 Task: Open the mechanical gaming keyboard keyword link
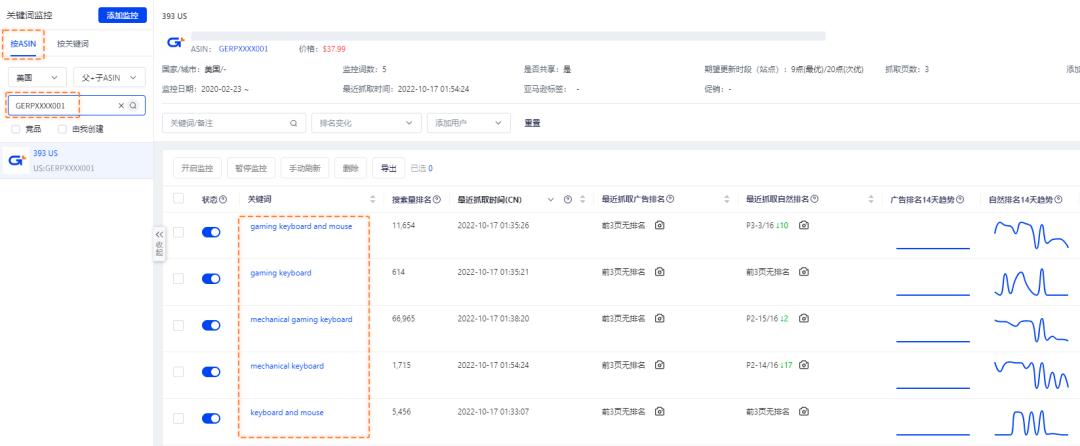tap(301, 319)
